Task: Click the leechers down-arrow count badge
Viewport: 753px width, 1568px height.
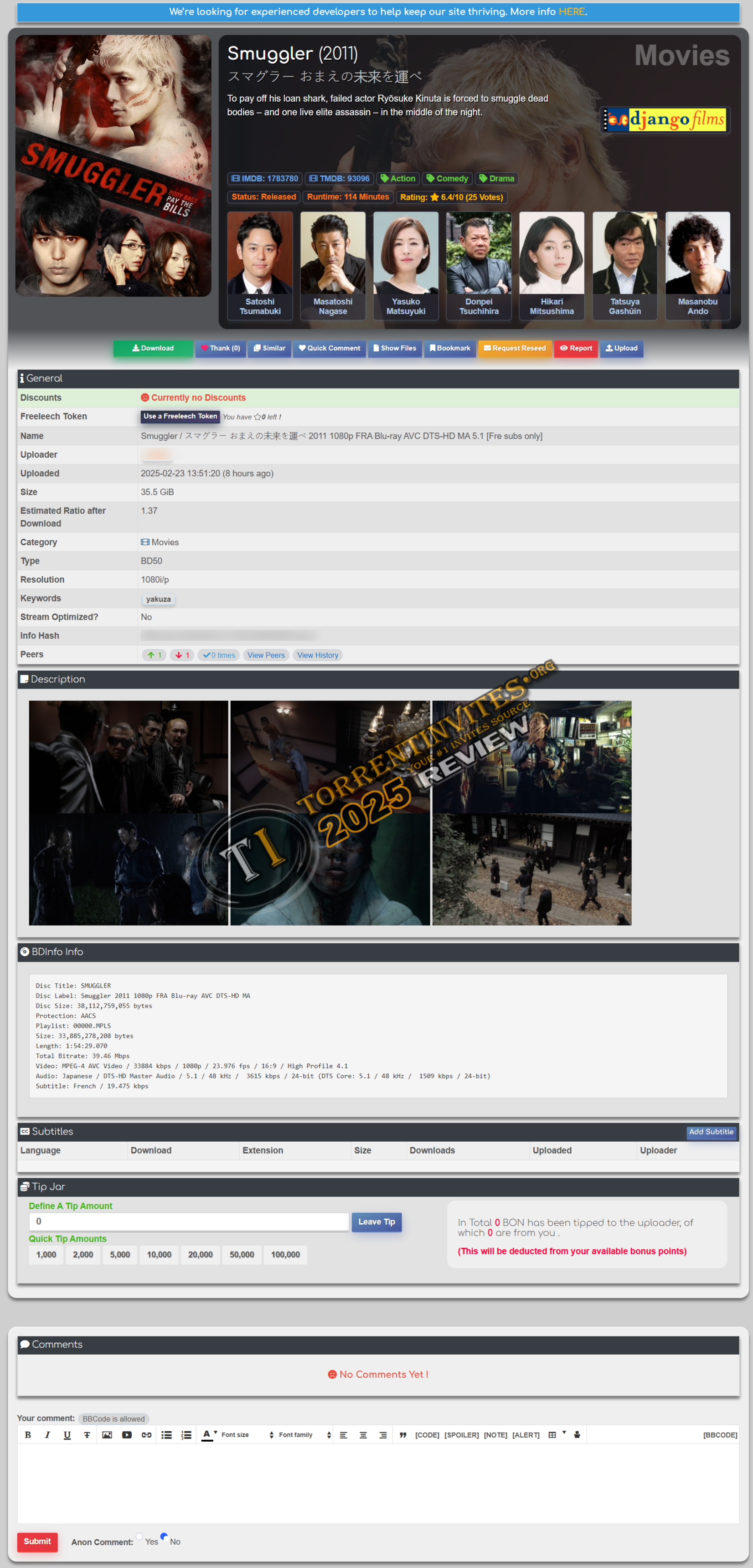Action: click(x=182, y=655)
